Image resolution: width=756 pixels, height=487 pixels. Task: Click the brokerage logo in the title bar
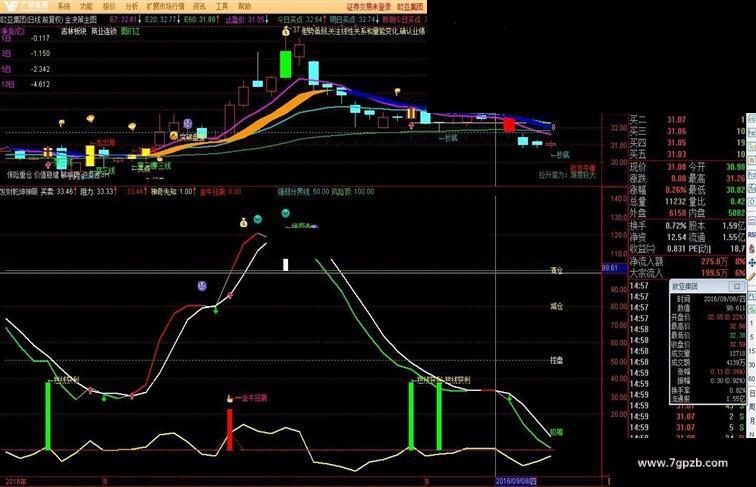pos(27,6)
